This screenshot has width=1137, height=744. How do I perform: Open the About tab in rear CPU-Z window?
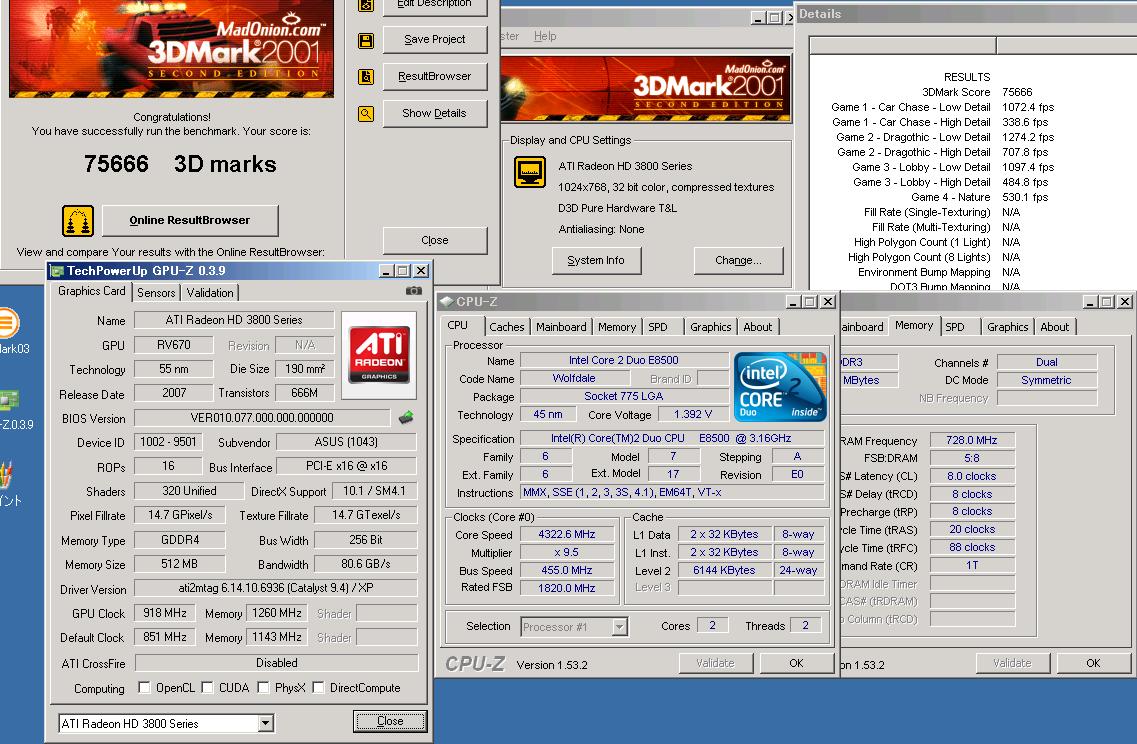pos(1054,327)
